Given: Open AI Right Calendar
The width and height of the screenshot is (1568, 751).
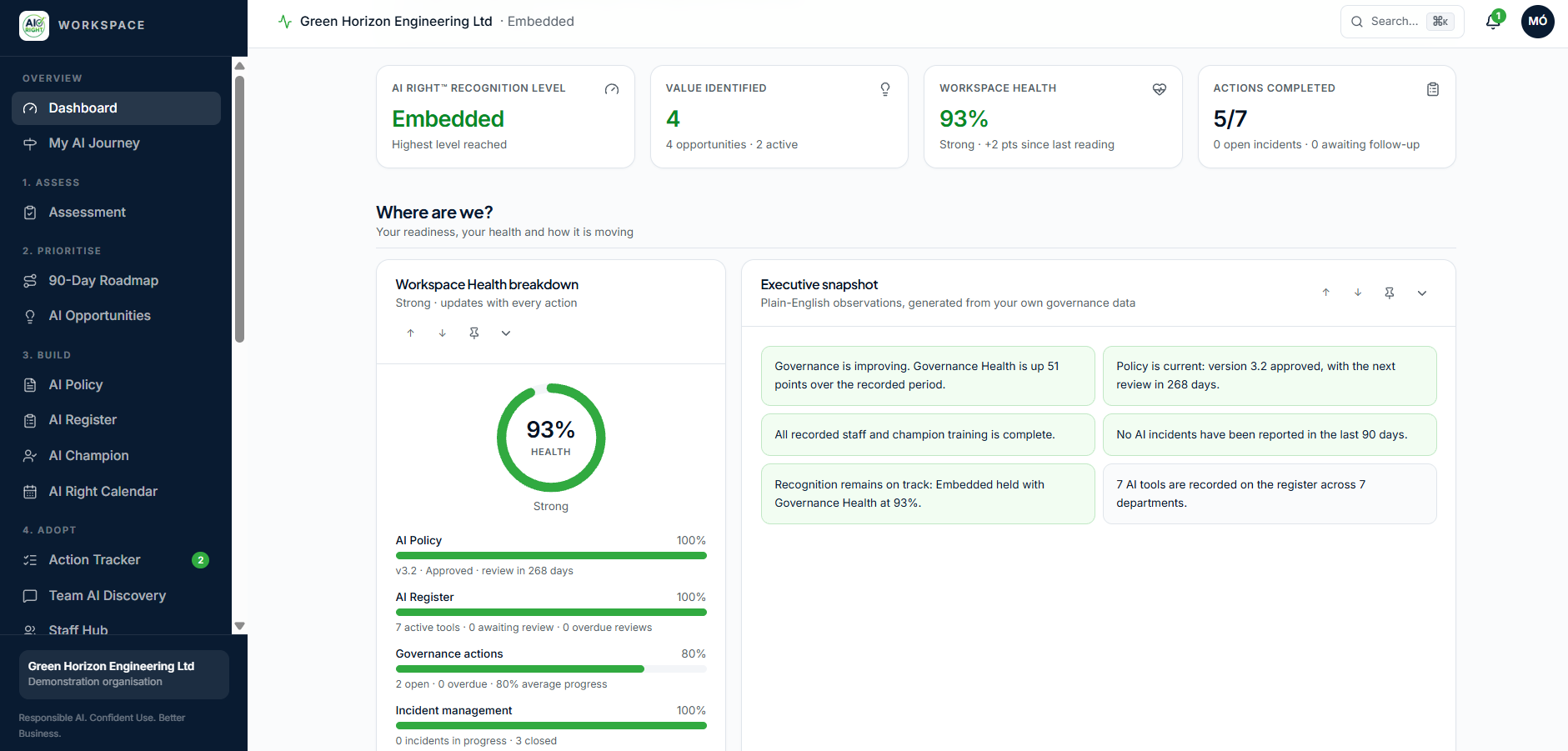Looking at the screenshot, I should coord(116,492).
